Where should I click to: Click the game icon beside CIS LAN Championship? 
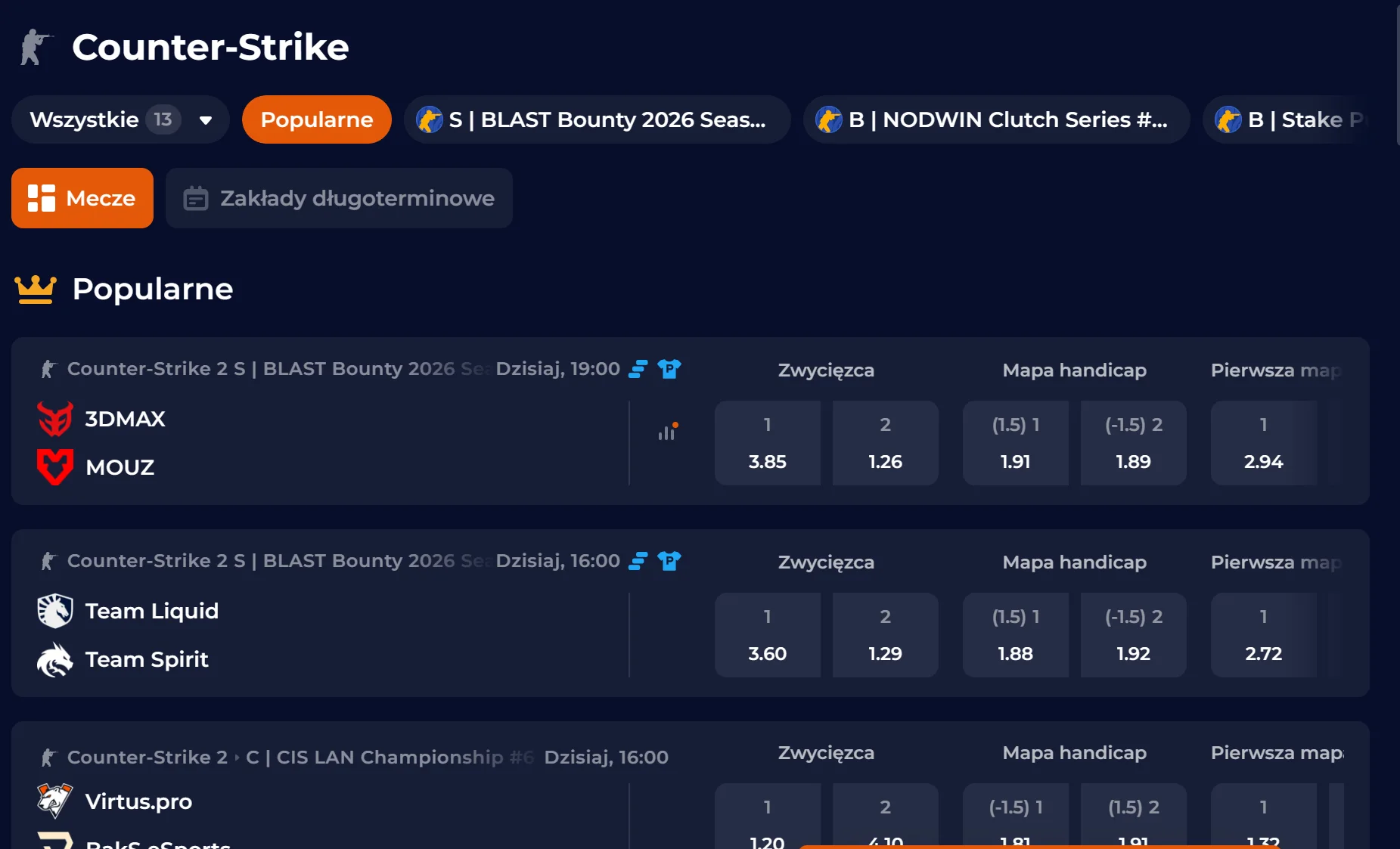tap(48, 757)
